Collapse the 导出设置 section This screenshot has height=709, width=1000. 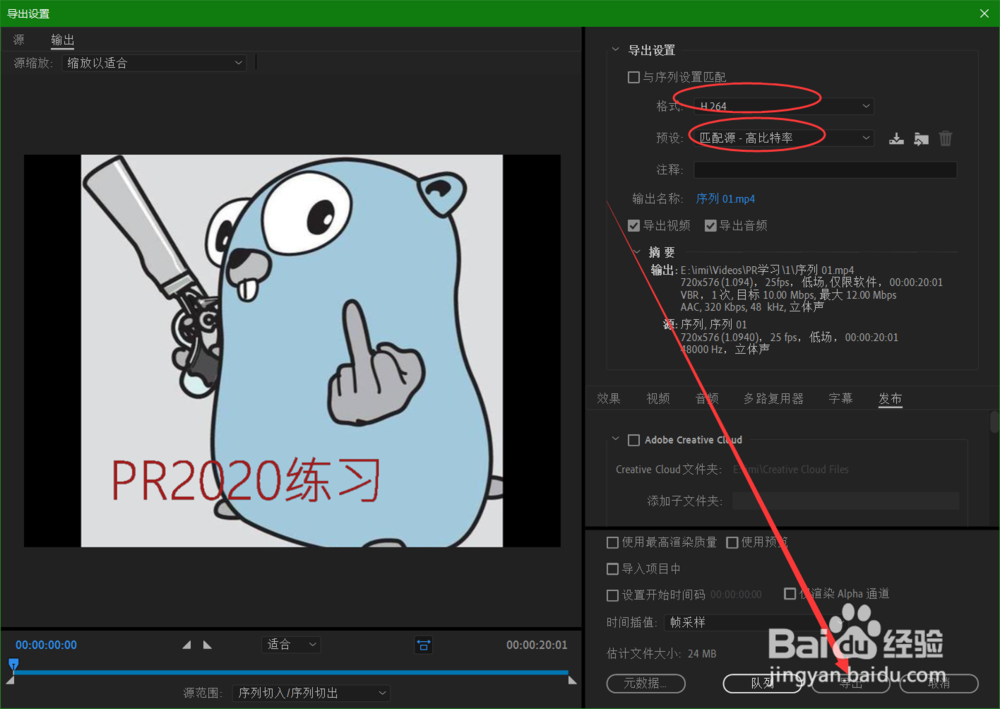click(x=615, y=49)
